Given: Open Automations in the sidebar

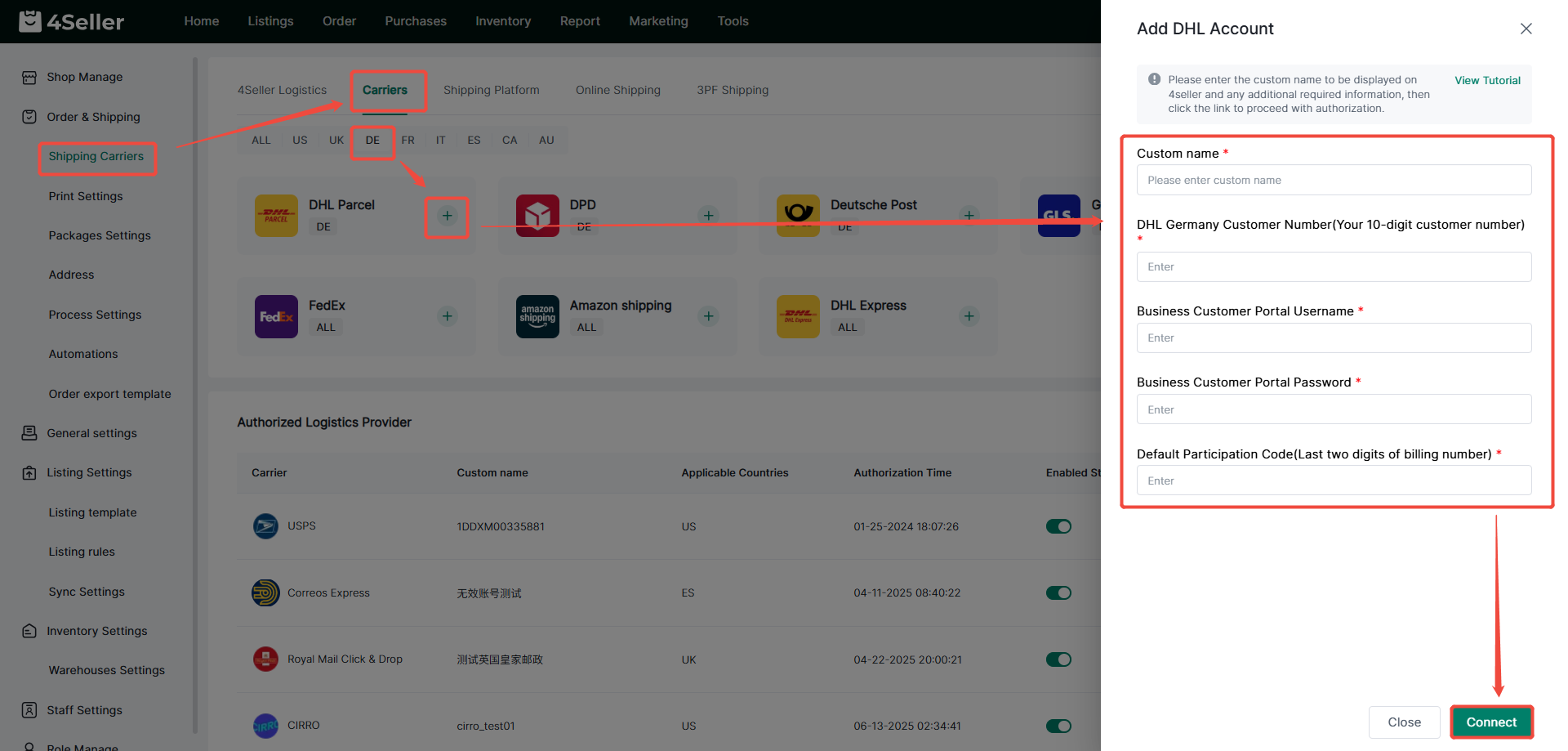Looking at the screenshot, I should point(83,354).
